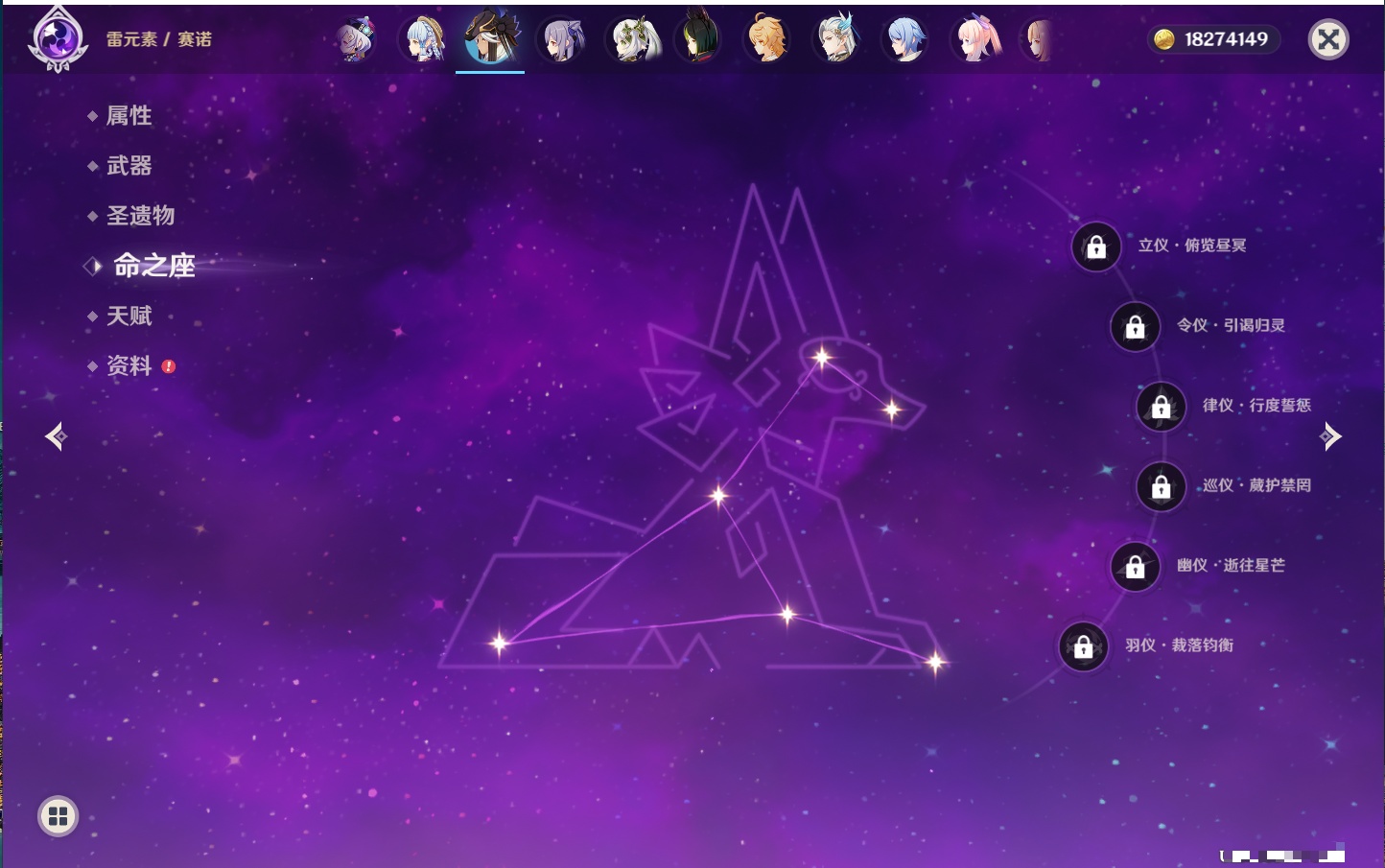This screenshot has height=868, width=1385.
Task: Select constellation label 巡仪·蔵护禁罔
Action: pos(1256,485)
